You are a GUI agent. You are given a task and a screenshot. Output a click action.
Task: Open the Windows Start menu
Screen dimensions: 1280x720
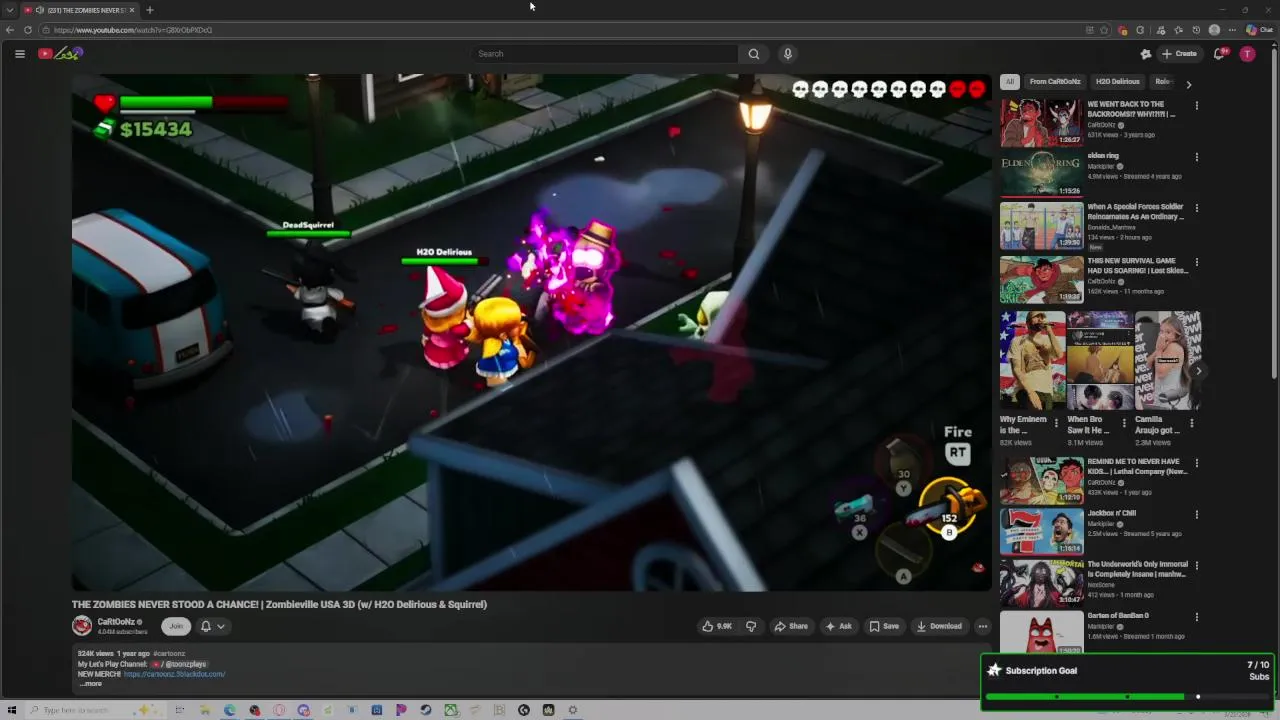(x=12, y=710)
